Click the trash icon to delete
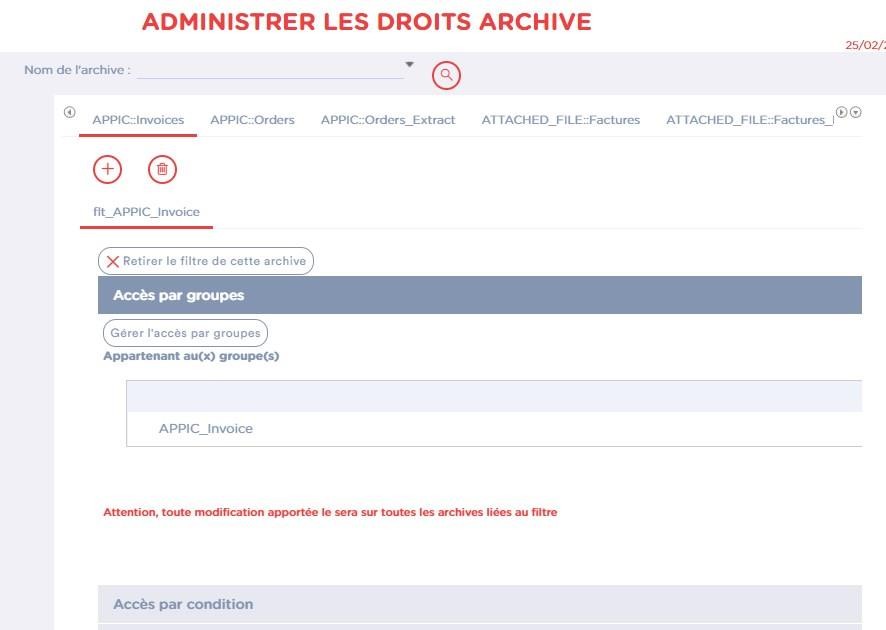The image size is (886, 630). 162,169
